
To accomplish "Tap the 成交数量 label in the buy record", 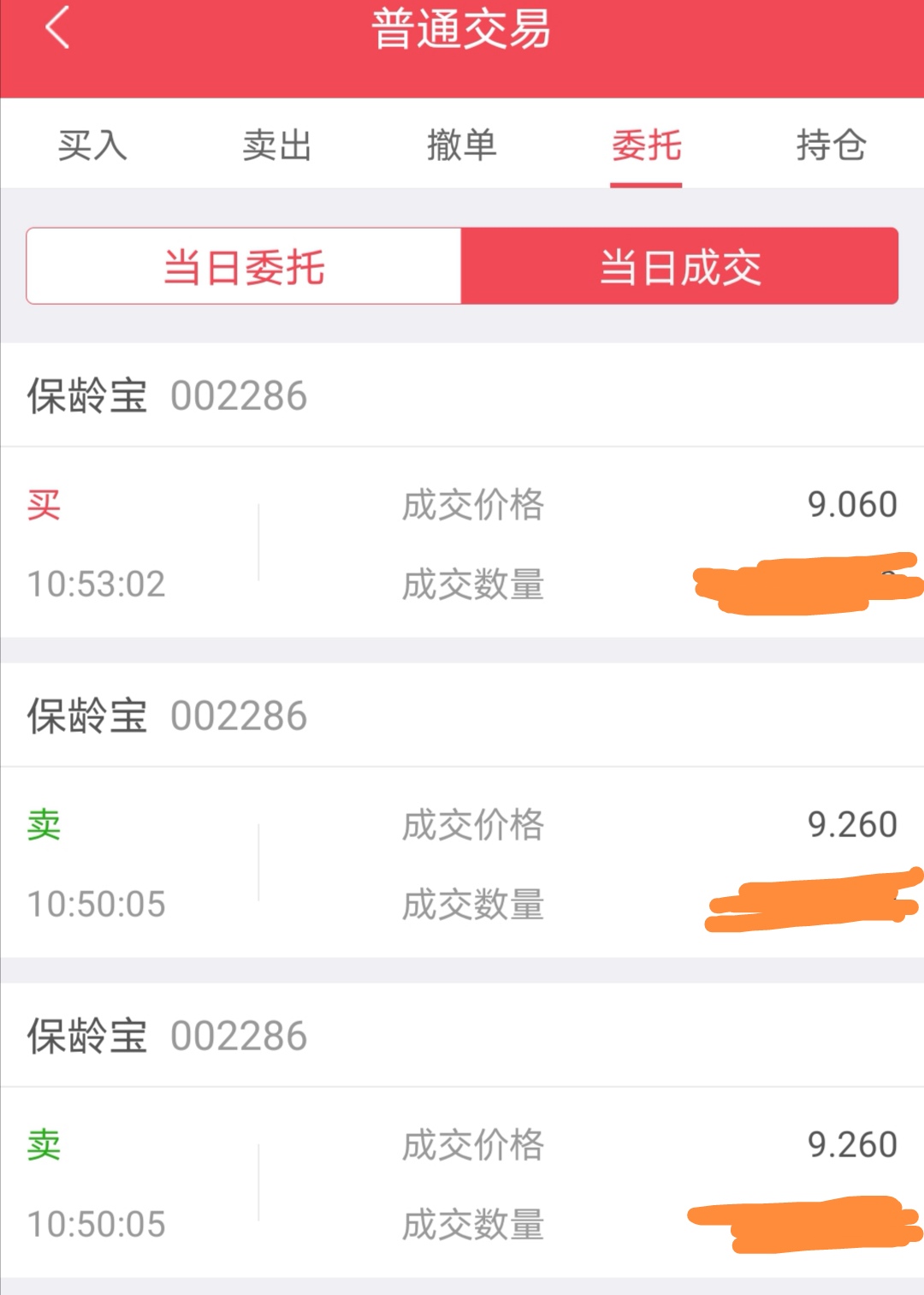I will (x=473, y=585).
